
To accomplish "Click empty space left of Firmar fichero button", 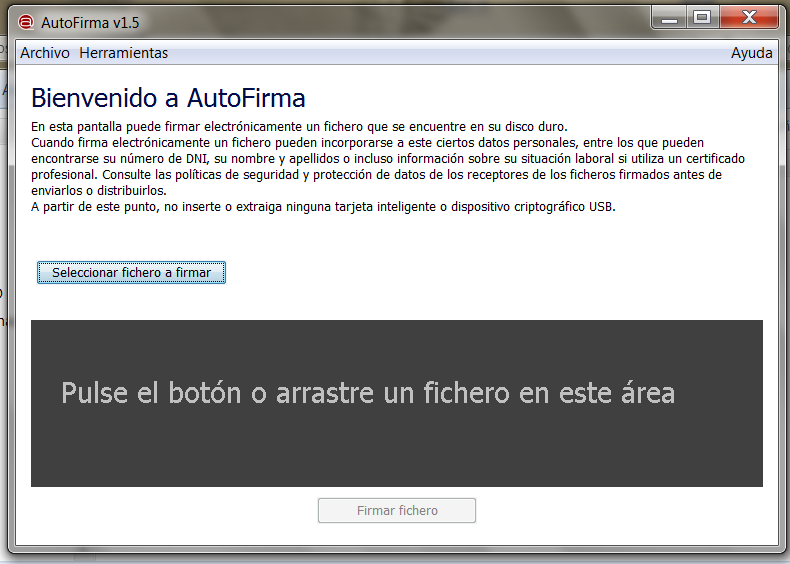I will 170,510.
